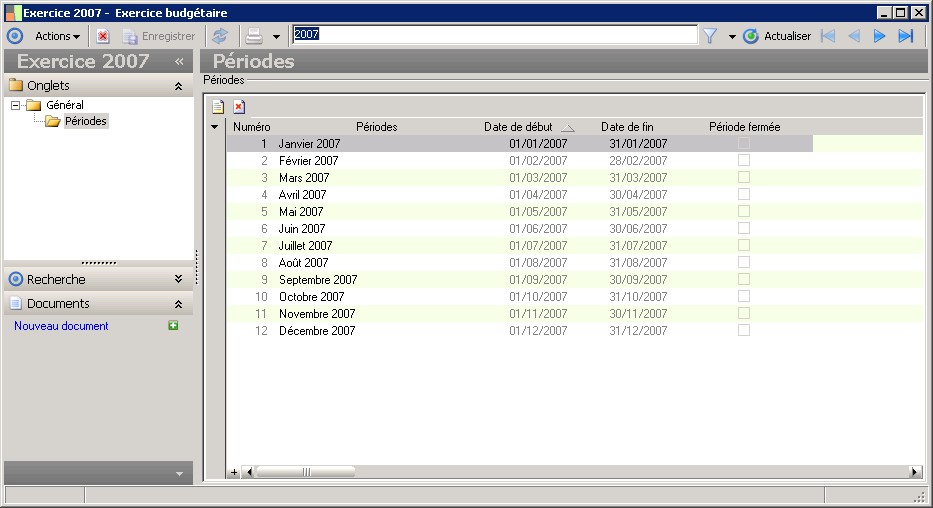The height and width of the screenshot is (508, 933).
Task: Select the Décembre 2007 period name
Action: [x=317, y=331]
